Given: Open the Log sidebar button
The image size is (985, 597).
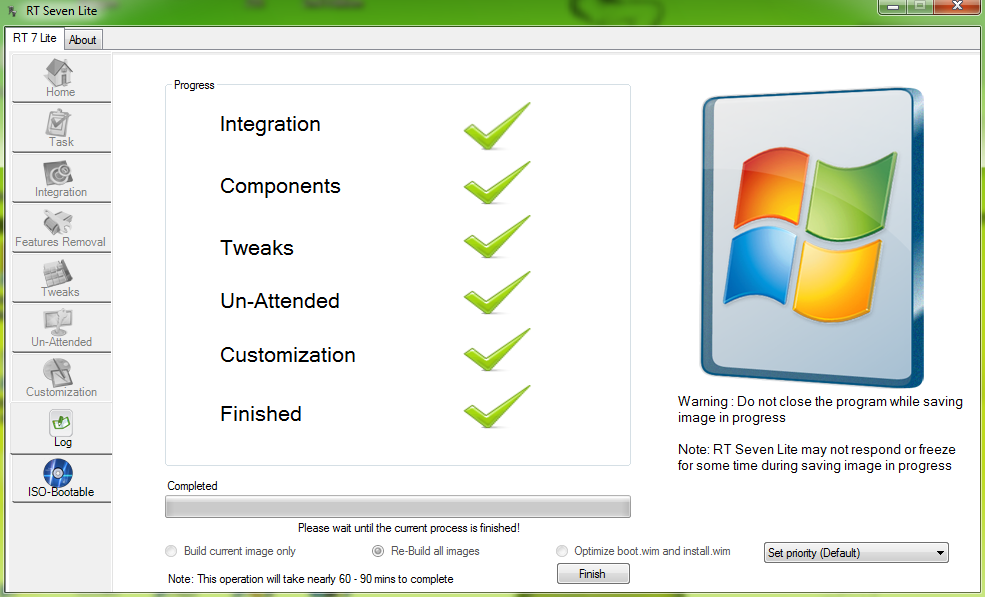Looking at the screenshot, I should pyautogui.click(x=61, y=429).
